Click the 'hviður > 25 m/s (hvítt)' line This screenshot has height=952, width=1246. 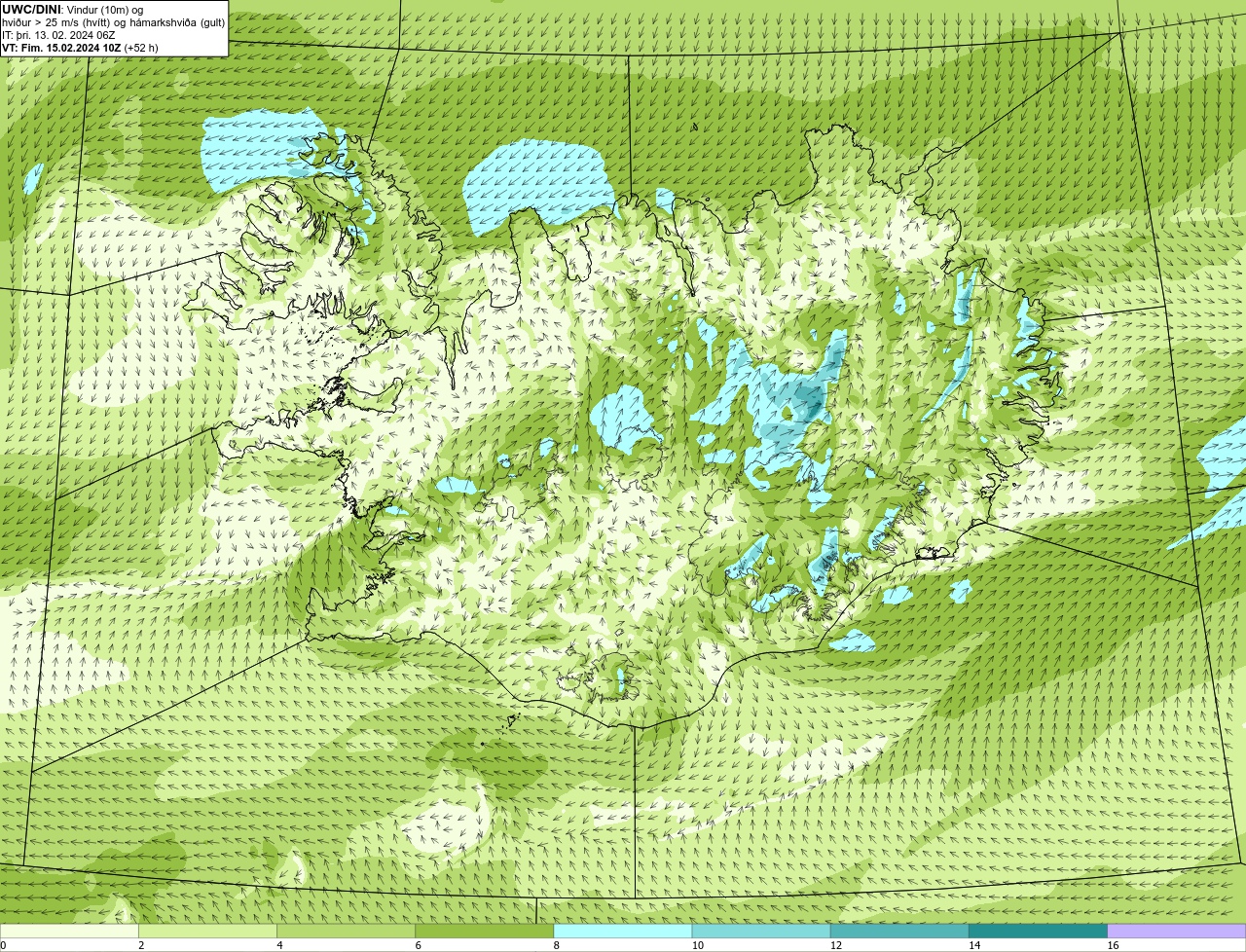point(113,22)
